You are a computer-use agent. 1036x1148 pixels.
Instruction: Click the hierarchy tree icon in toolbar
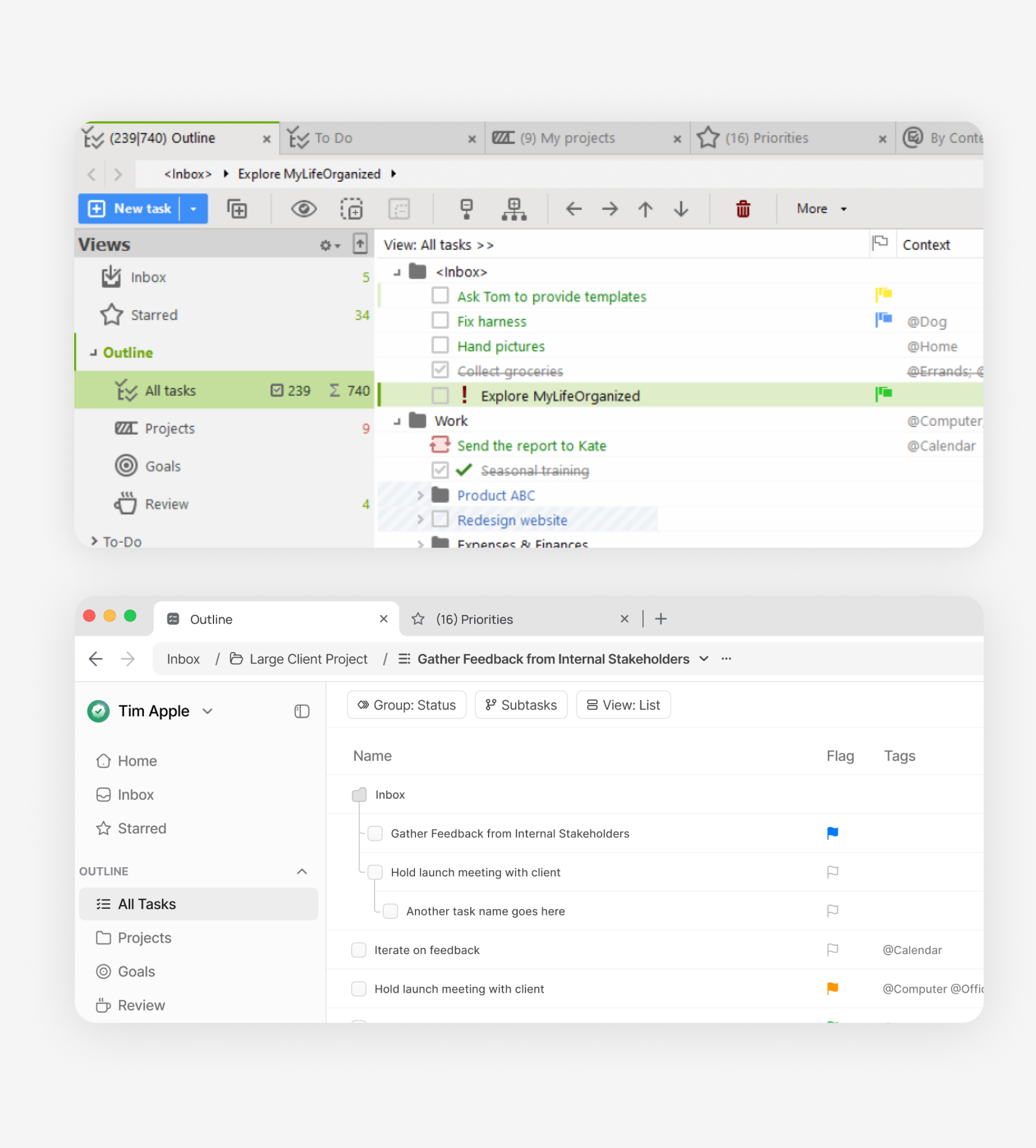click(x=514, y=208)
